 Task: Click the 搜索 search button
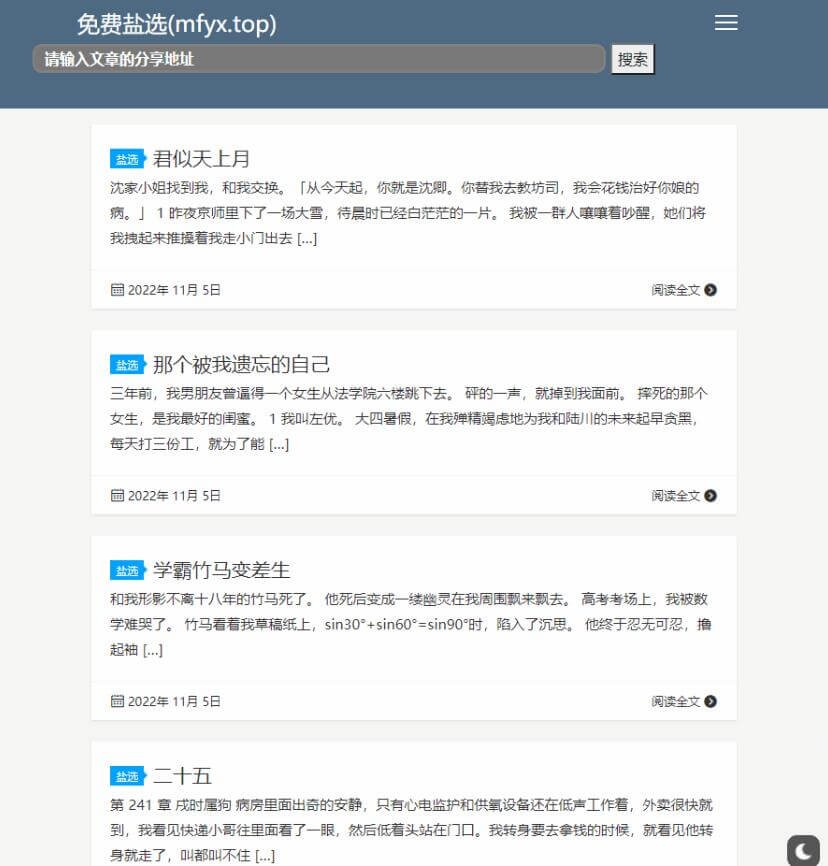pos(632,59)
